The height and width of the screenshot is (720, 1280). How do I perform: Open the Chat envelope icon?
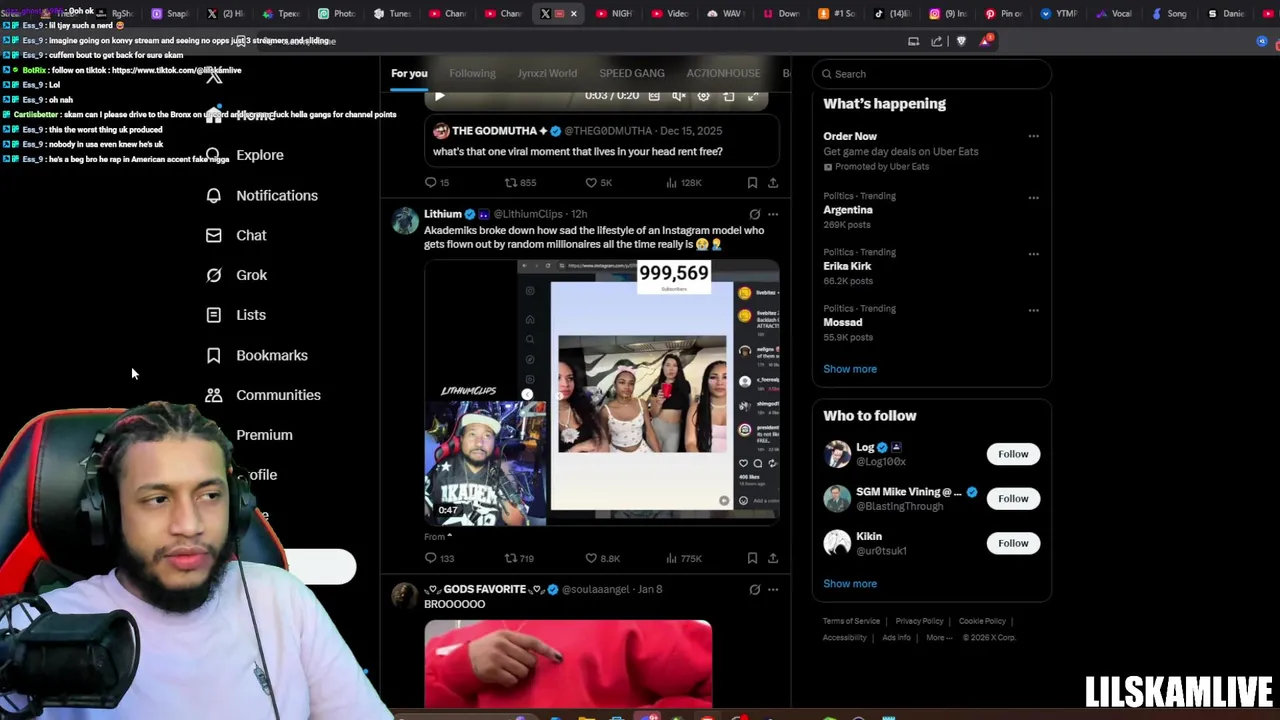[x=213, y=235]
